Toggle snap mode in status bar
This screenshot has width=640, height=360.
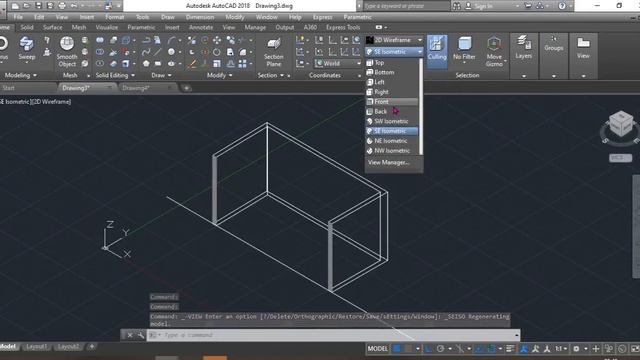pyautogui.click(x=408, y=349)
